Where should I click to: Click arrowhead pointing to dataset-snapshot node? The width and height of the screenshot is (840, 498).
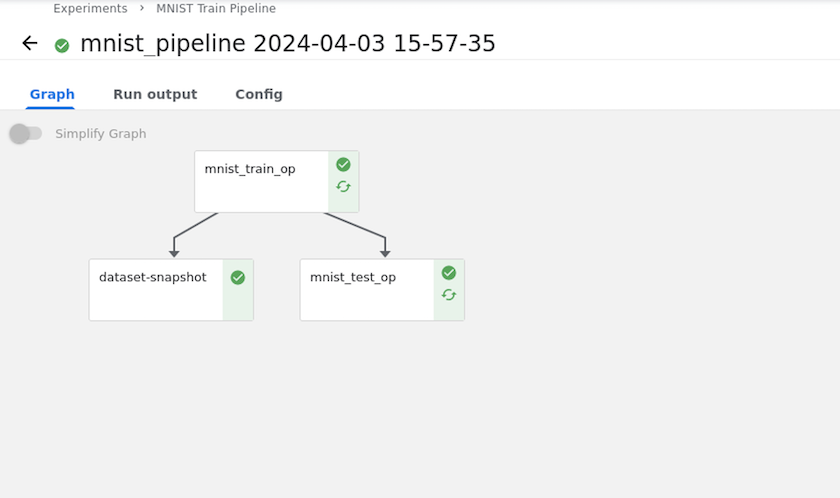click(x=174, y=254)
